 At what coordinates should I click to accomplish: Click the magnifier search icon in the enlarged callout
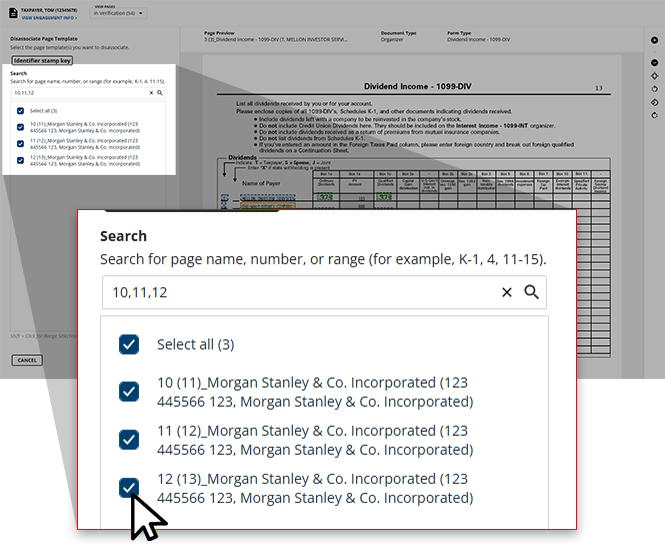532,292
